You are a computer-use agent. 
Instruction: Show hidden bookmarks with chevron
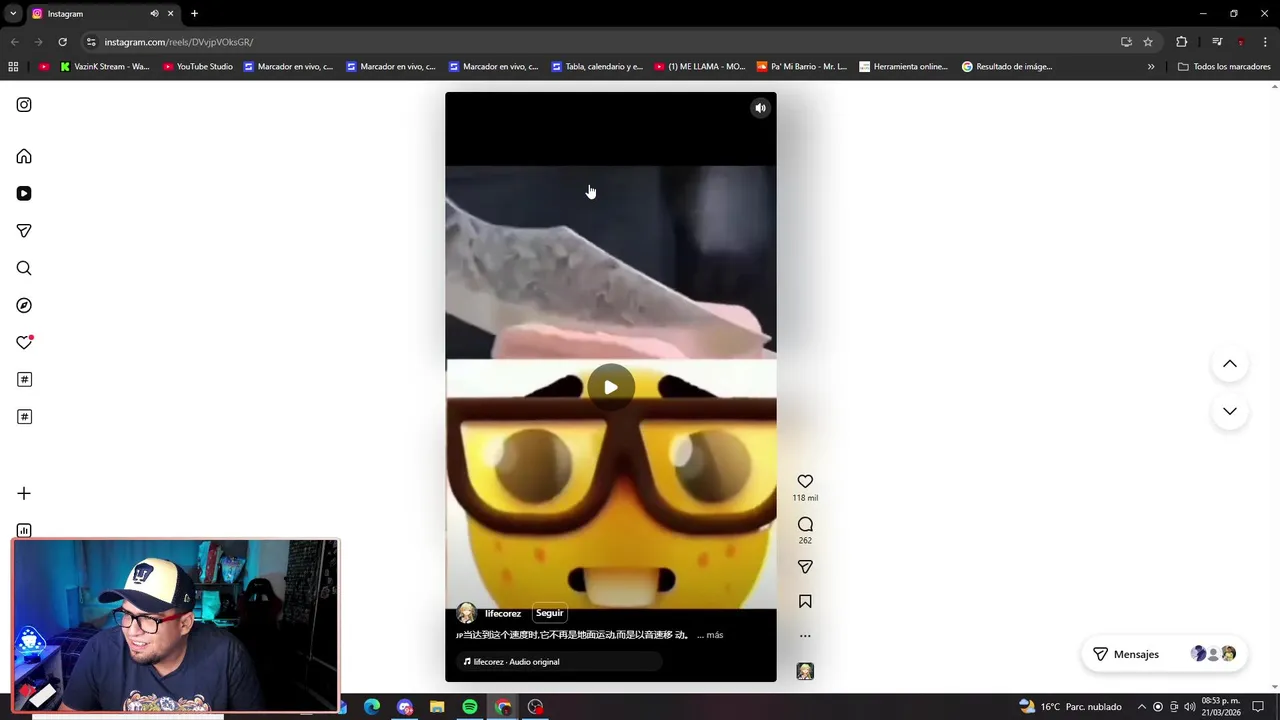coord(1151,67)
